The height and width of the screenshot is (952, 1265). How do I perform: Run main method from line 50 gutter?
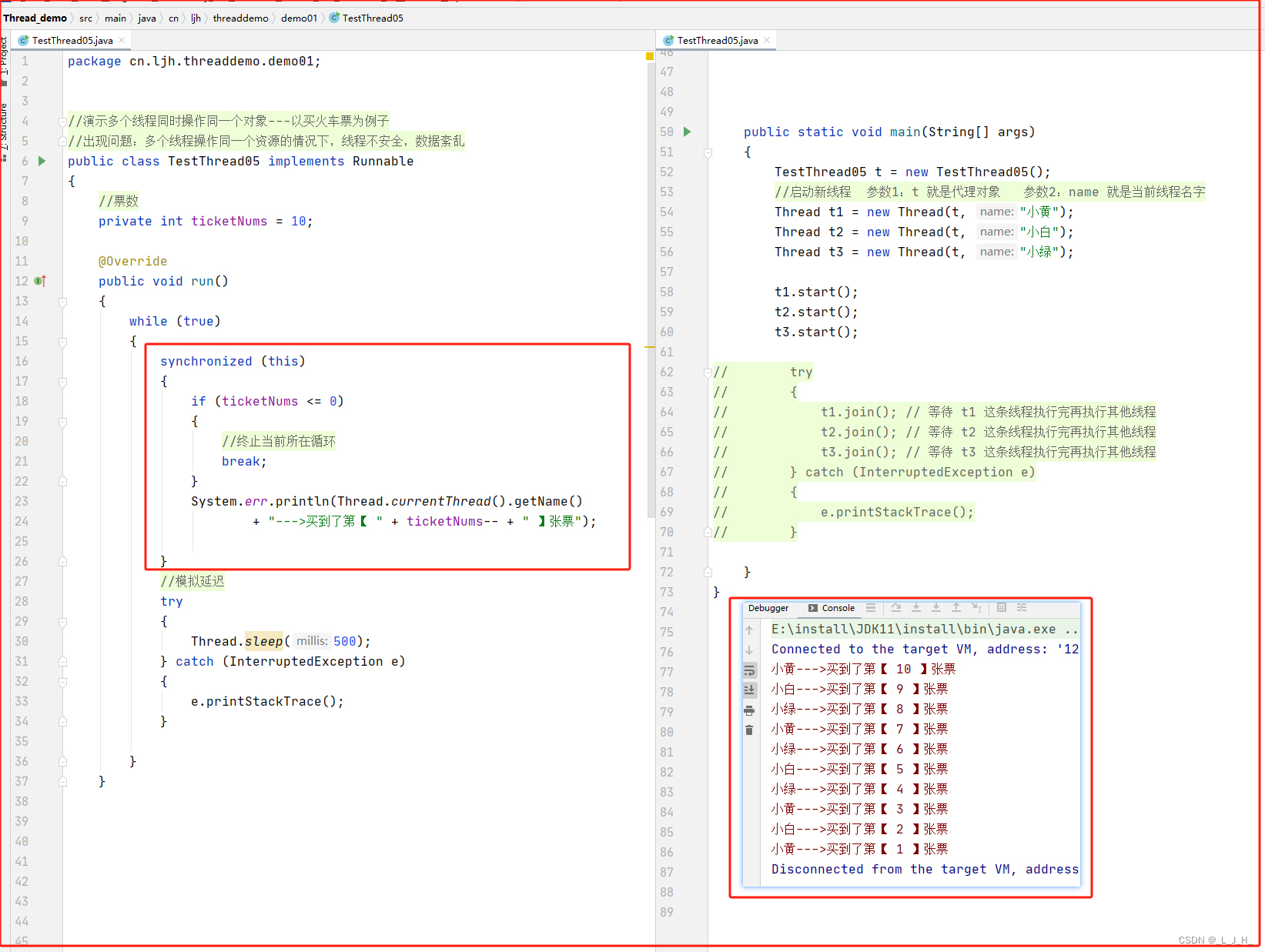pos(687,132)
